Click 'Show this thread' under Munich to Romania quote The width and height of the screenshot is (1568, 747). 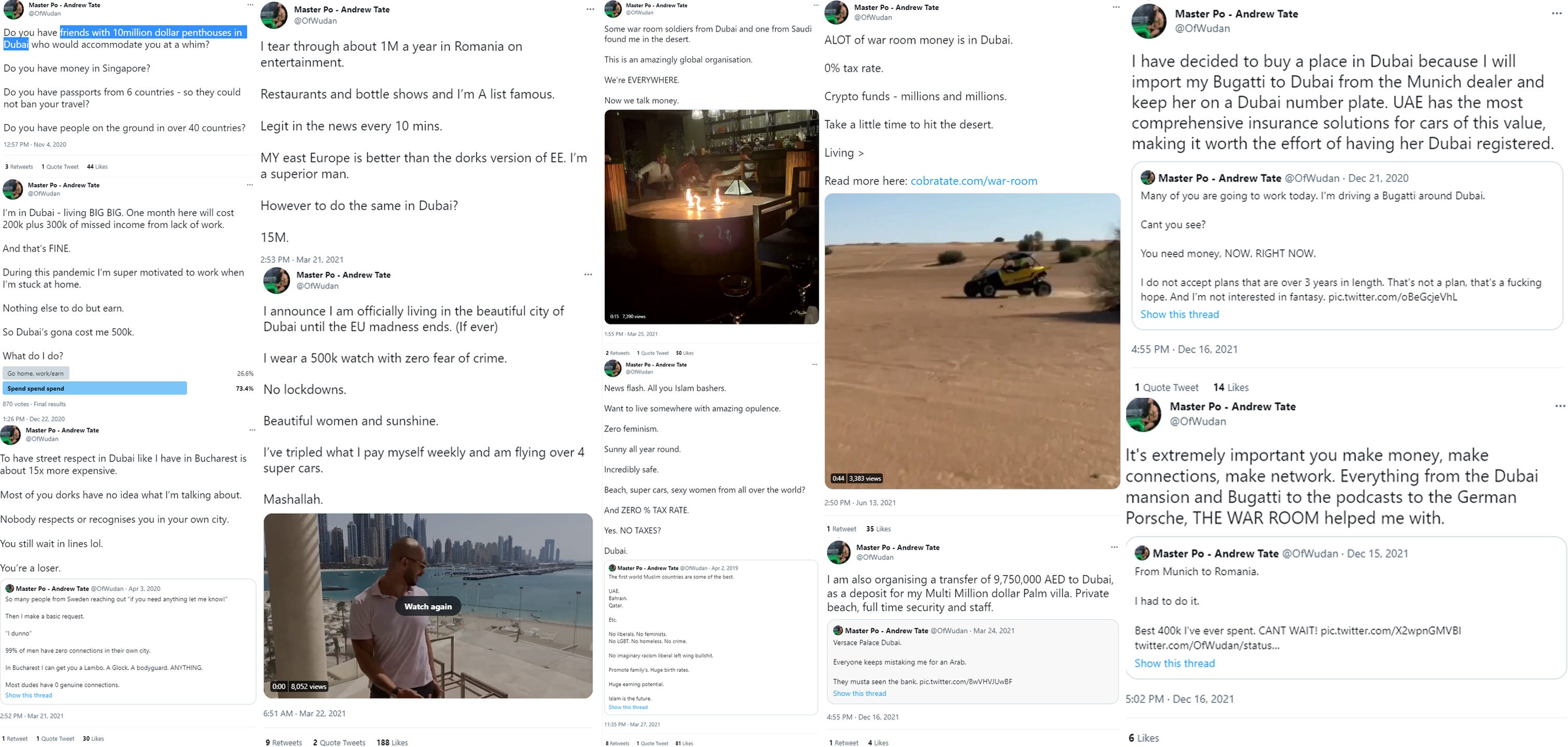(x=1174, y=663)
